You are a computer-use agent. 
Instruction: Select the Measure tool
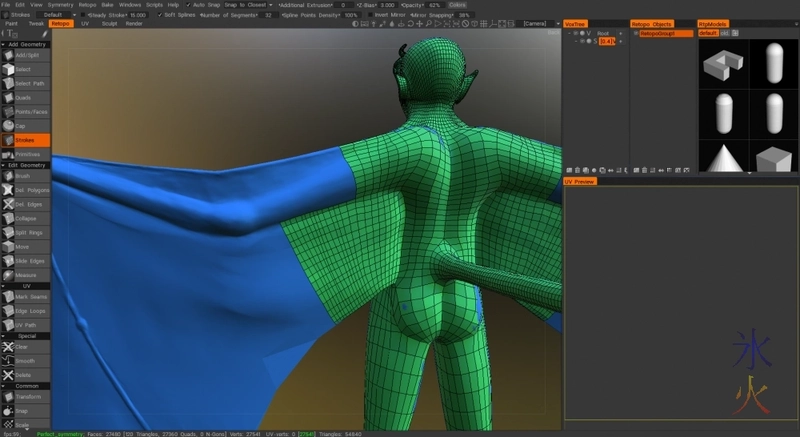[25, 274]
